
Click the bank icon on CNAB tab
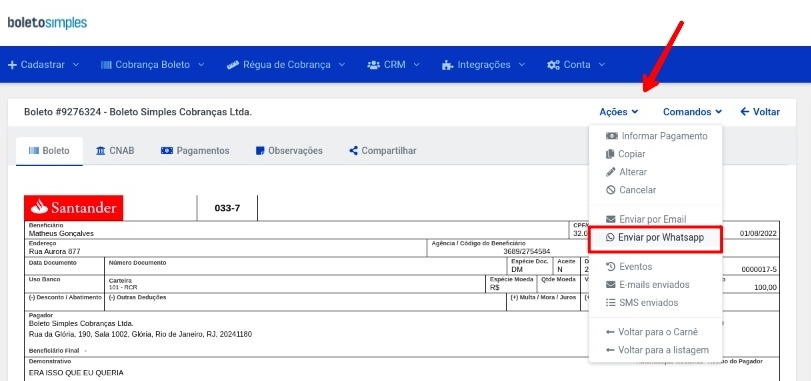101,151
